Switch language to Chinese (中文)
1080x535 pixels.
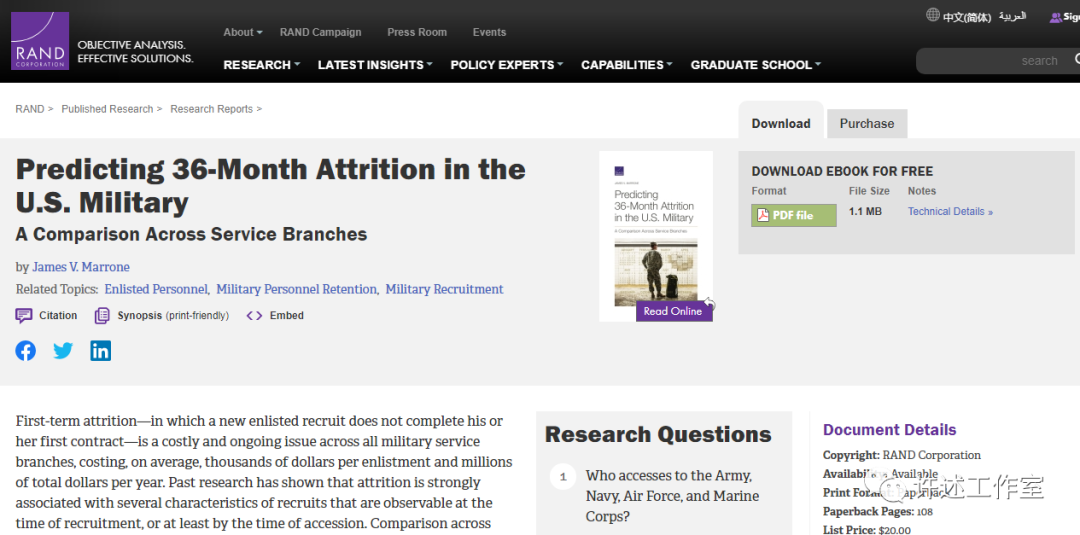(x=967, y=17)
